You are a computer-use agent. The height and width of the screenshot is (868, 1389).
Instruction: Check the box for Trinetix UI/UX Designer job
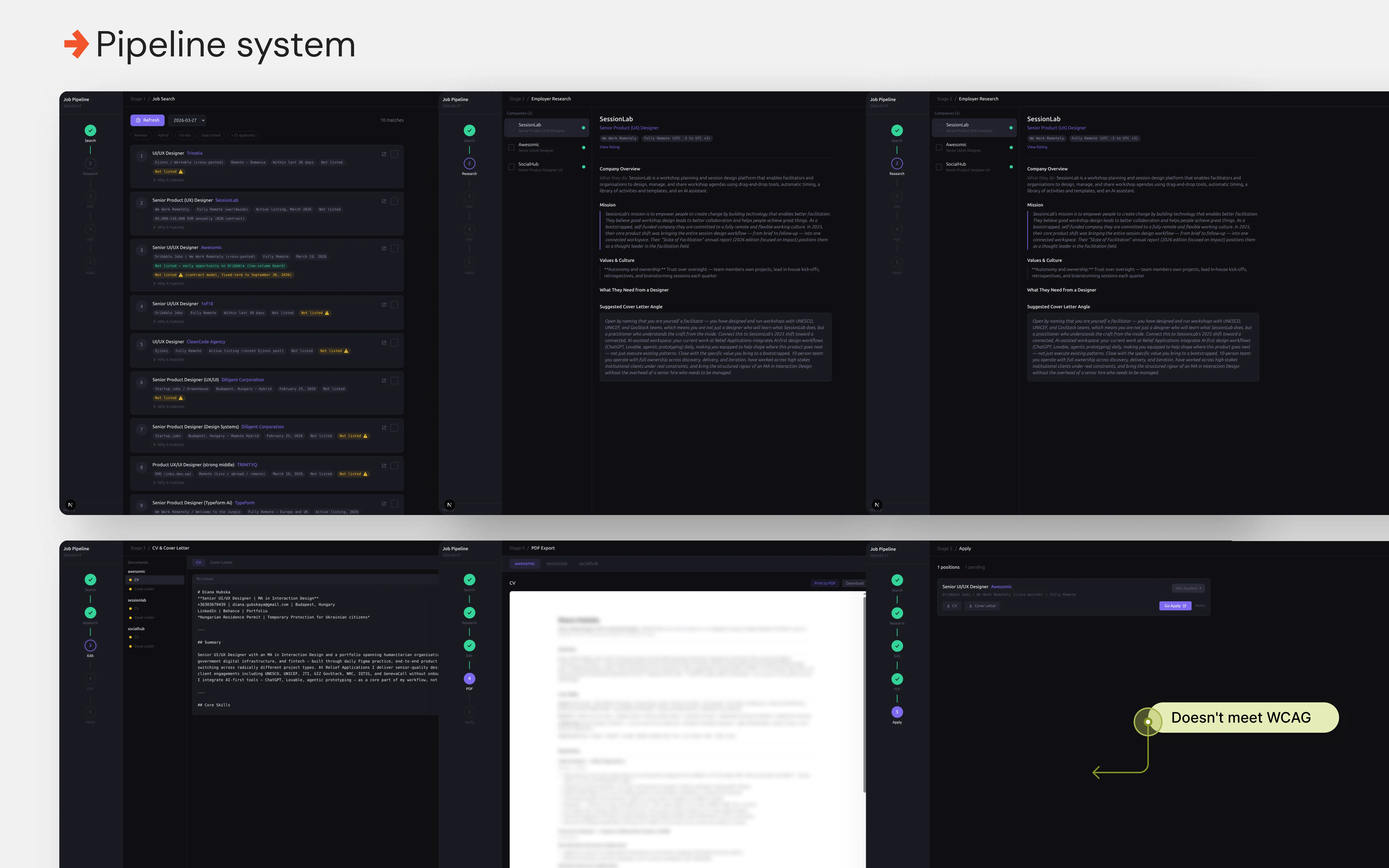coord(394,154)
